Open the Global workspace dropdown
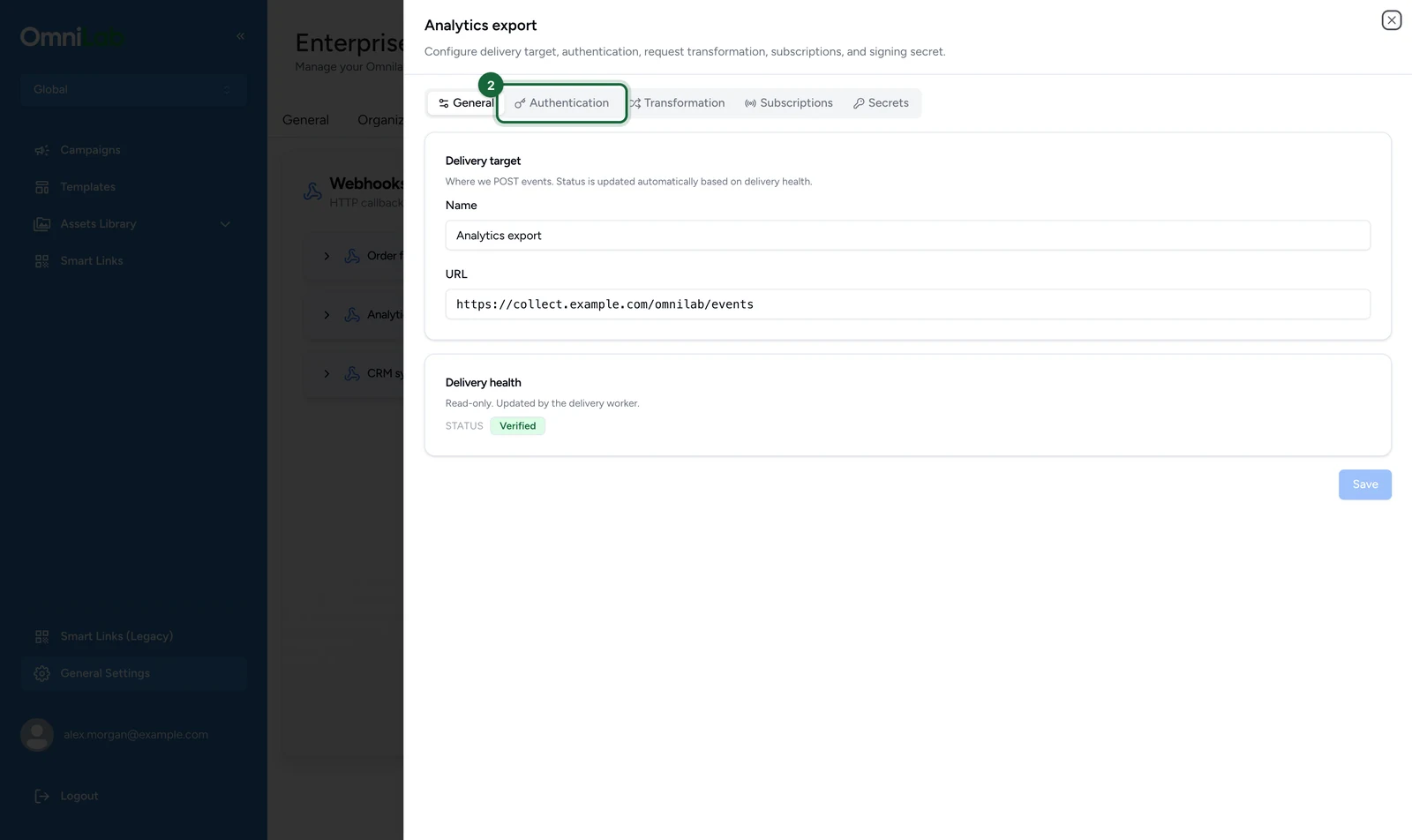 click(x=133, y=89)
